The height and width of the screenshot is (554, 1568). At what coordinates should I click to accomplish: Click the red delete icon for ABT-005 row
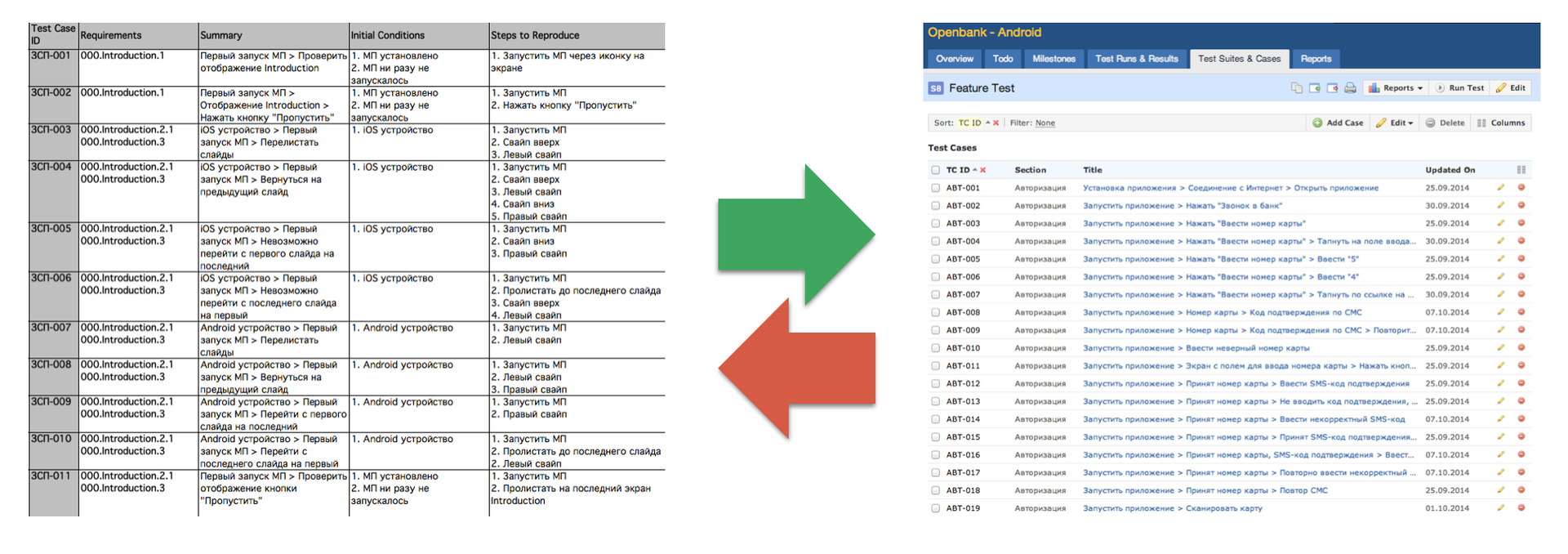point(1521,259)
